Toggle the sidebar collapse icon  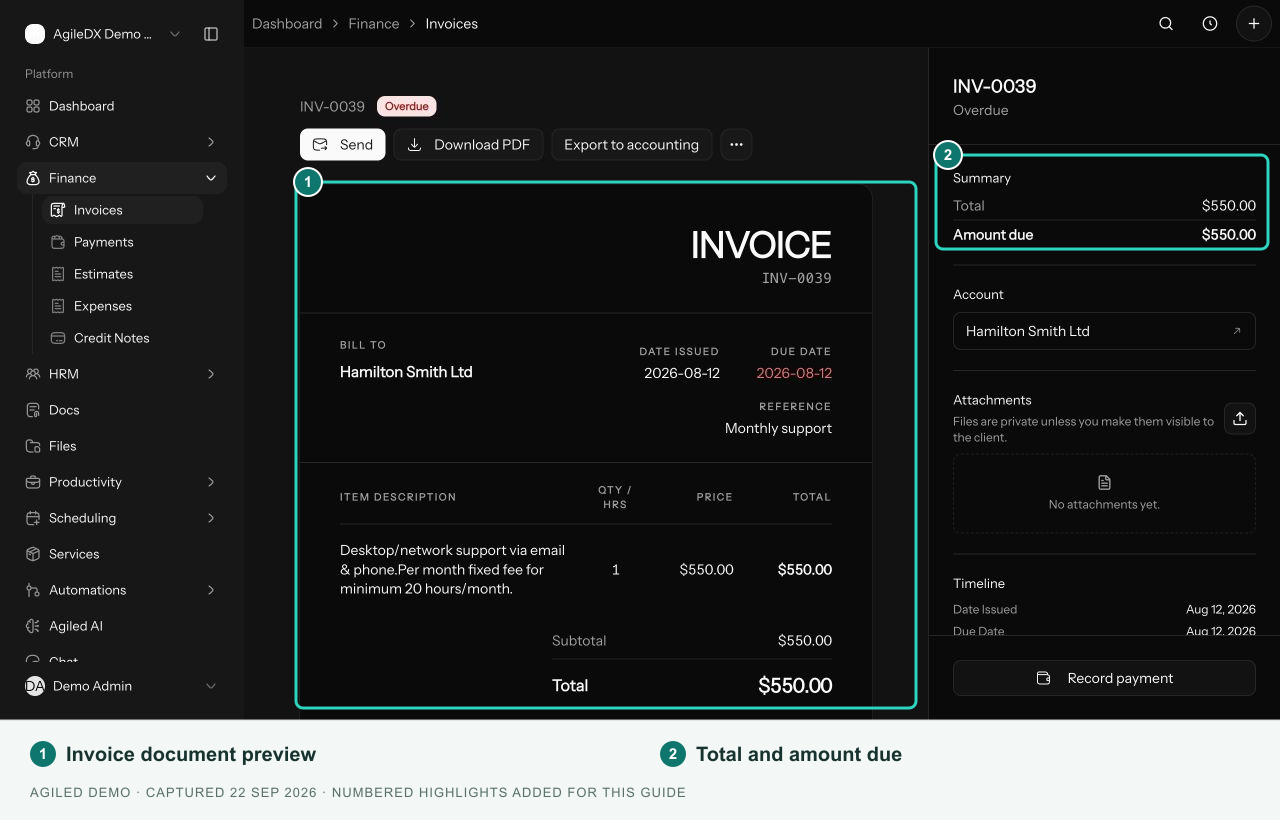click(x=211, y=34)
